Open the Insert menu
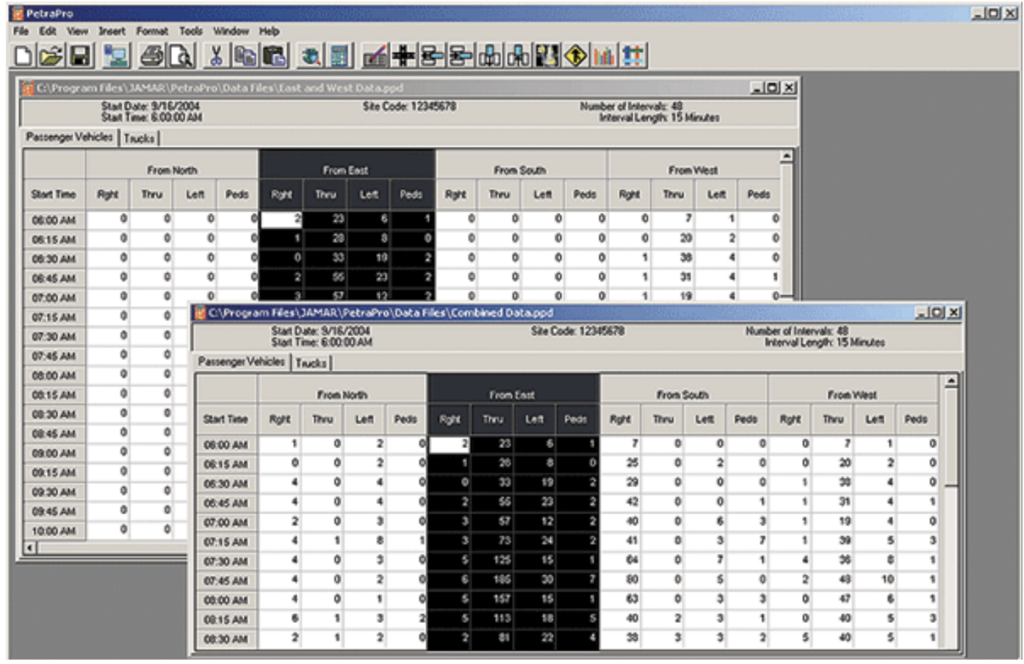The height and width of the screenshot is (664, 1024). 112,31
